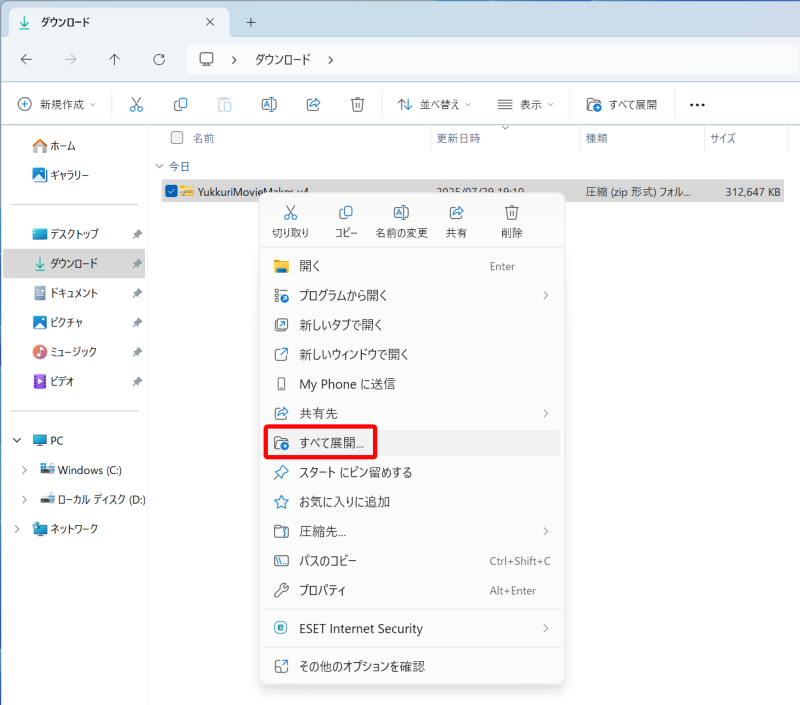Open the 新規作成 new item dropdown
The width and height of the screenshot is (800, 705).
tap(58, 105)
